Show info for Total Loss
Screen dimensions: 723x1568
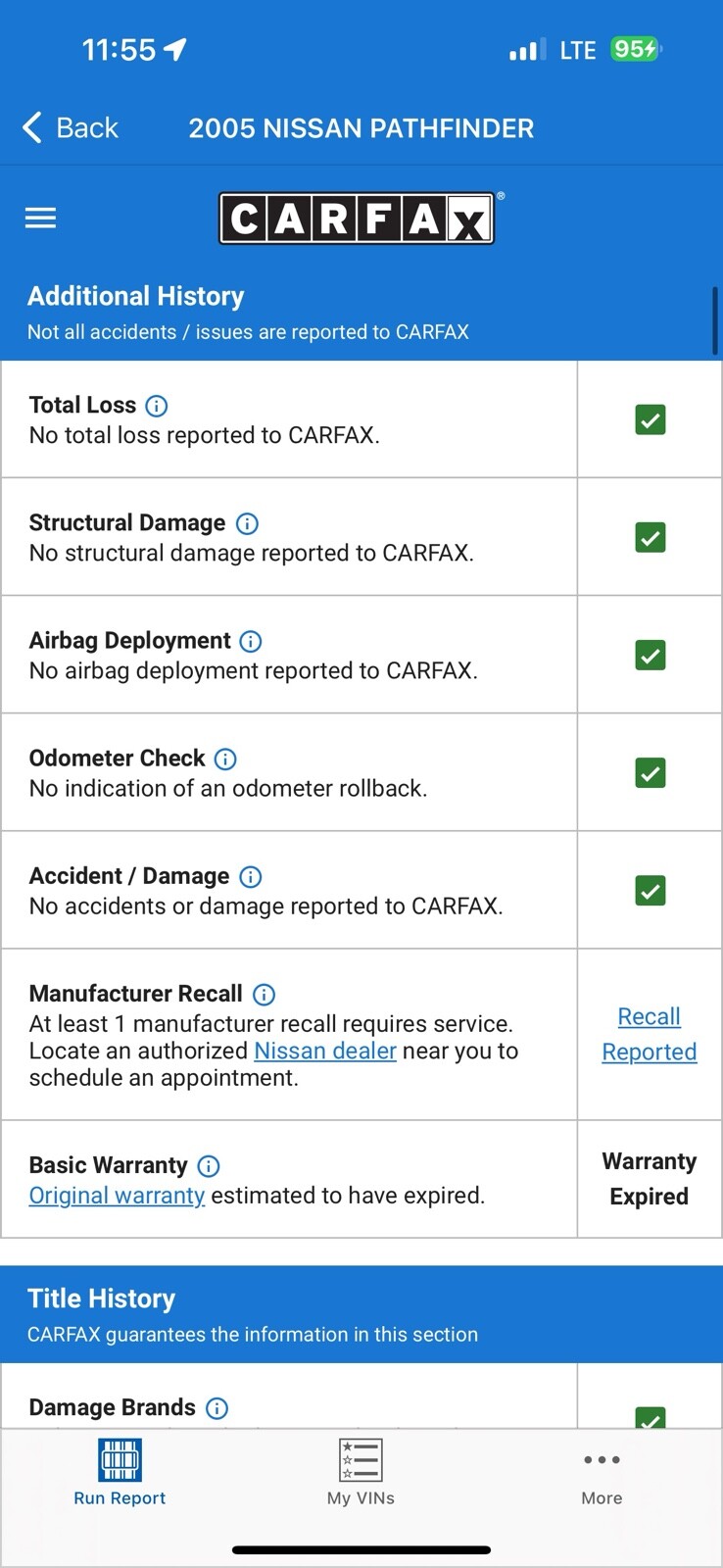coord(157,406)
